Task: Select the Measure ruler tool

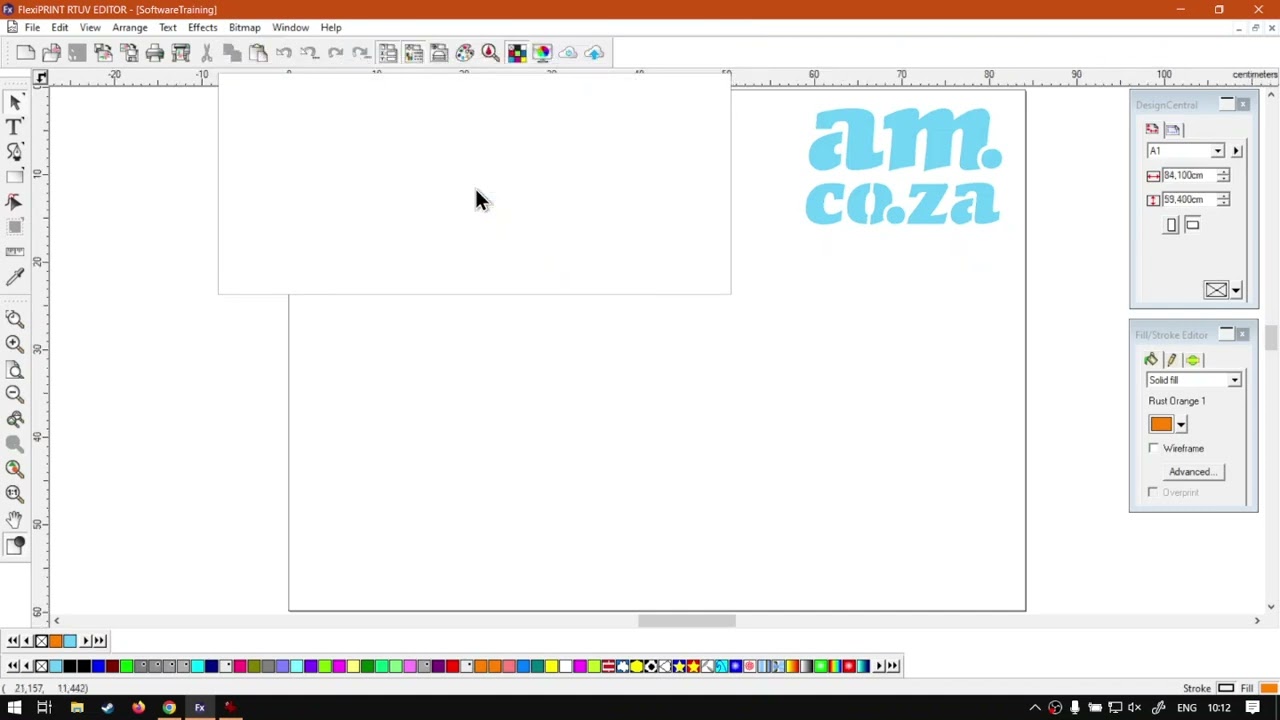Action: 15,252
